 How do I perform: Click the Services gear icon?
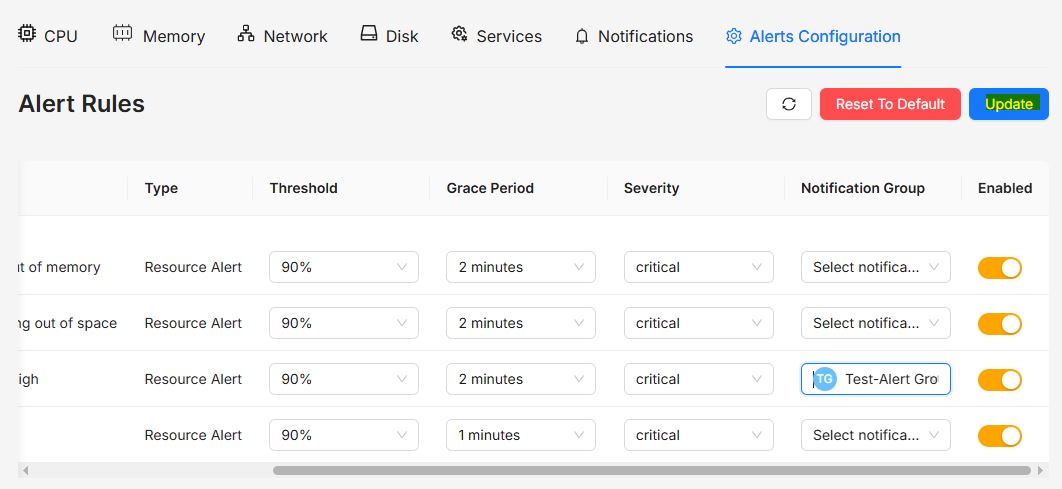[x=460, y=33]
